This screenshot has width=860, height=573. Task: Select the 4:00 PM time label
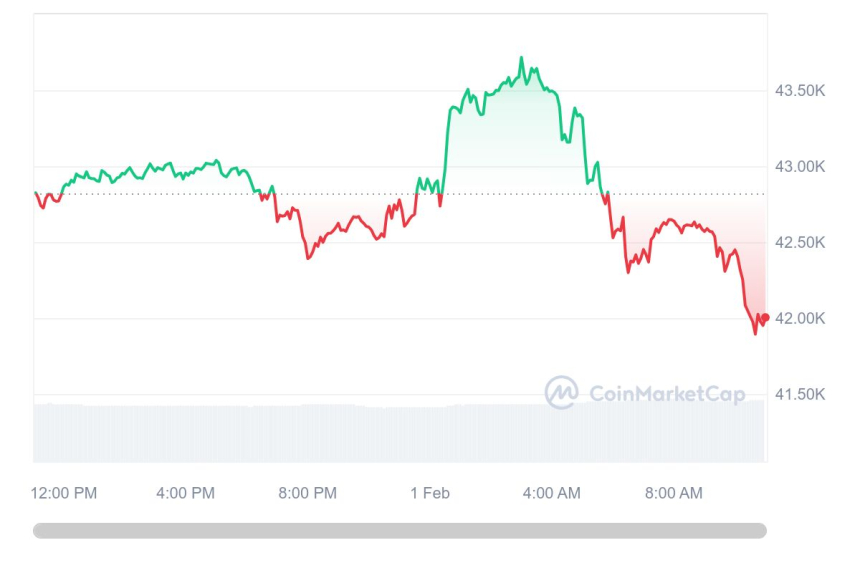[x=185, y=493]
